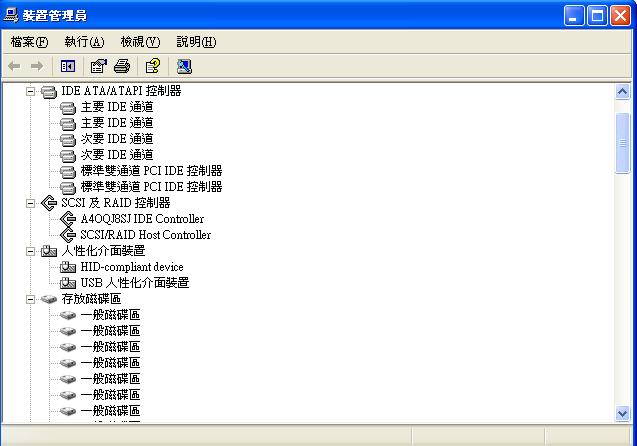Collapse the IDE ATA/ATAPI 控制器 node

click(x=30, y=91)
